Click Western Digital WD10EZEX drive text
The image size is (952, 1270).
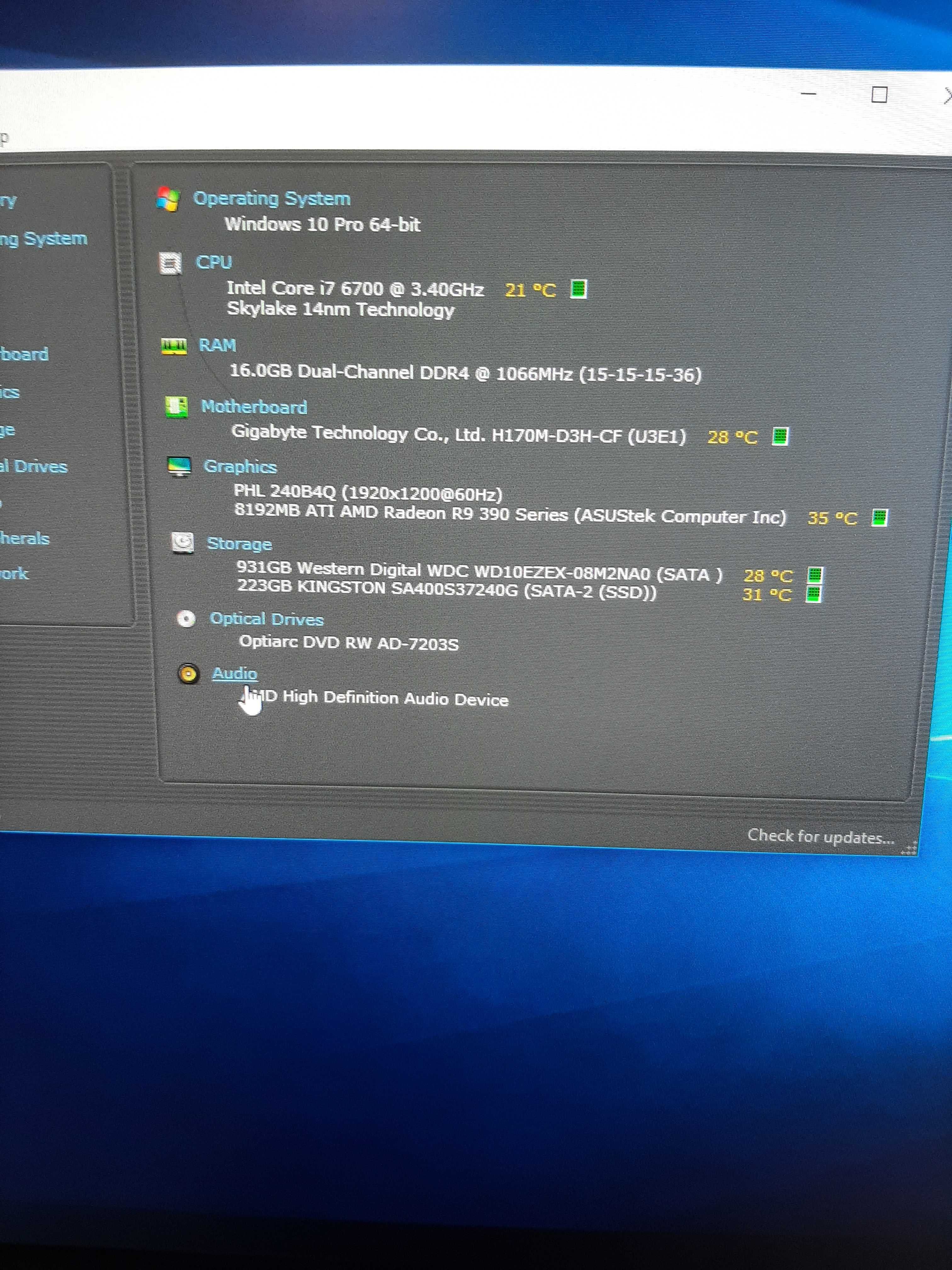click(x=479, y=572)
